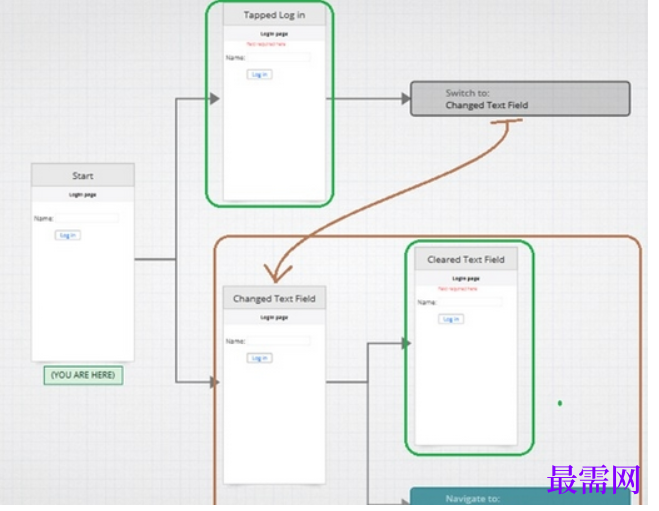Image resolution: width=659 pixels, height=511 pixels.
Task: Select the Cleared Text Field screen header
Action: 466,259
